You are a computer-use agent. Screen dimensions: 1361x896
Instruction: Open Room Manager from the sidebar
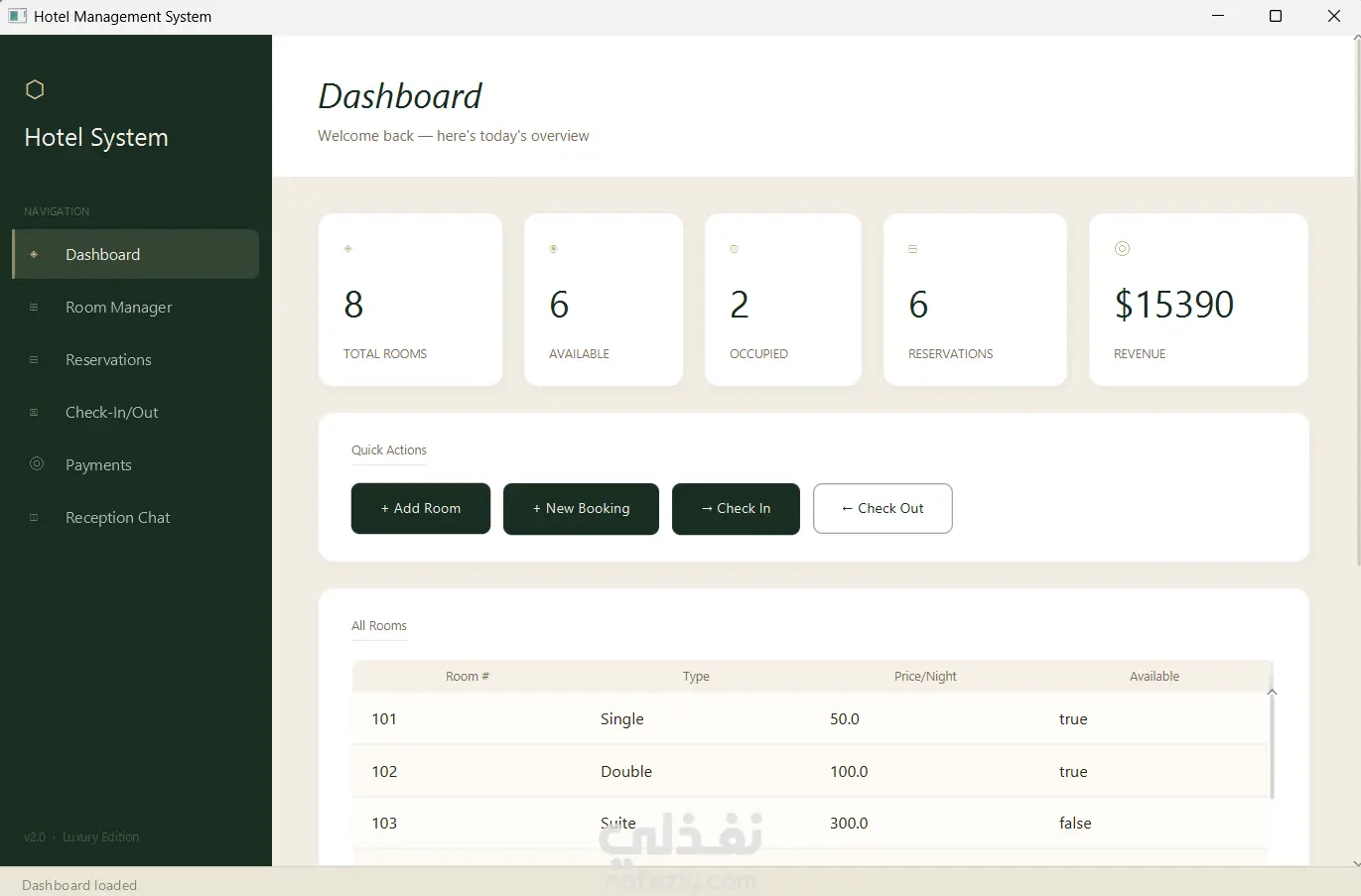[x=136, y=307]
